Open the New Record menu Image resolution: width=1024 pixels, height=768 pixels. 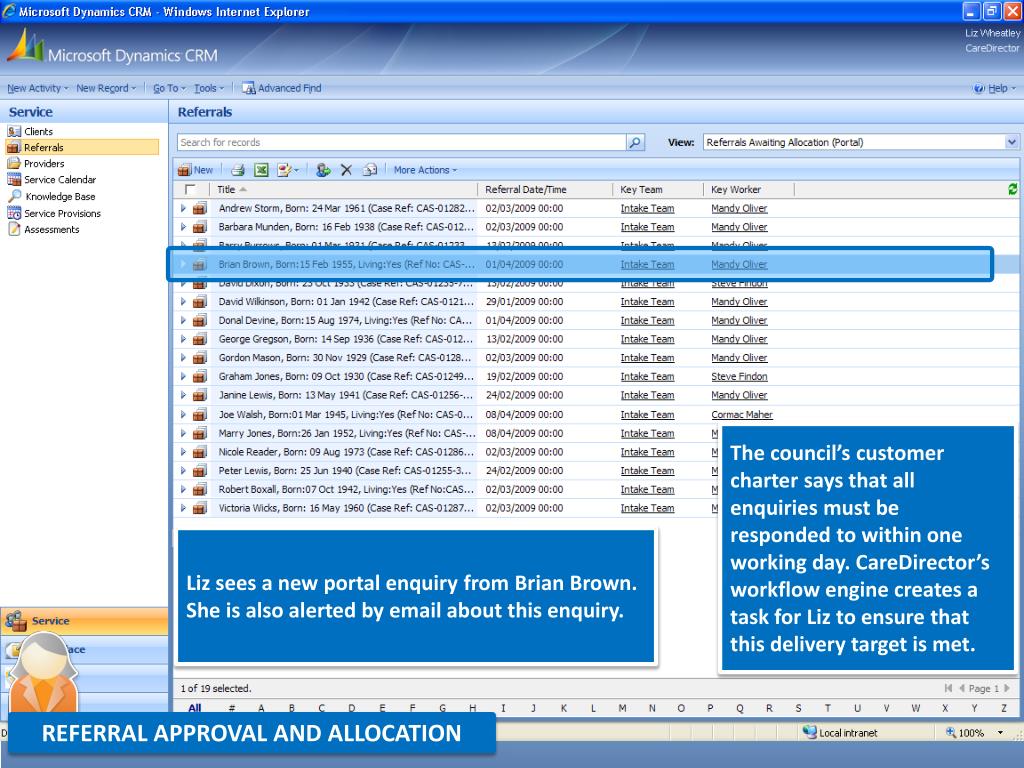[106, 88]
